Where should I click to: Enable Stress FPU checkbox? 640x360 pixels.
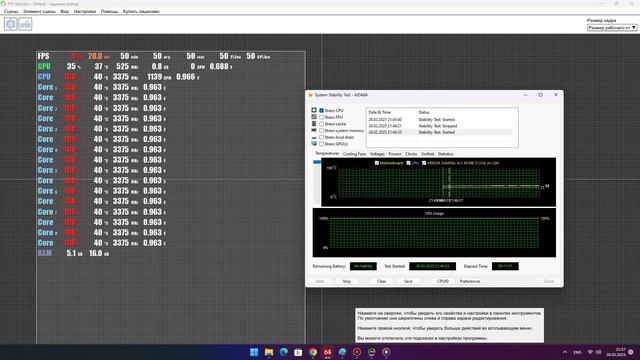pos(321,117)
